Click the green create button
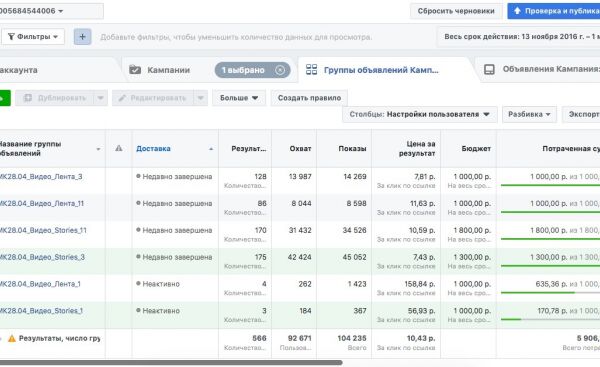 click(x=5, y=98)
